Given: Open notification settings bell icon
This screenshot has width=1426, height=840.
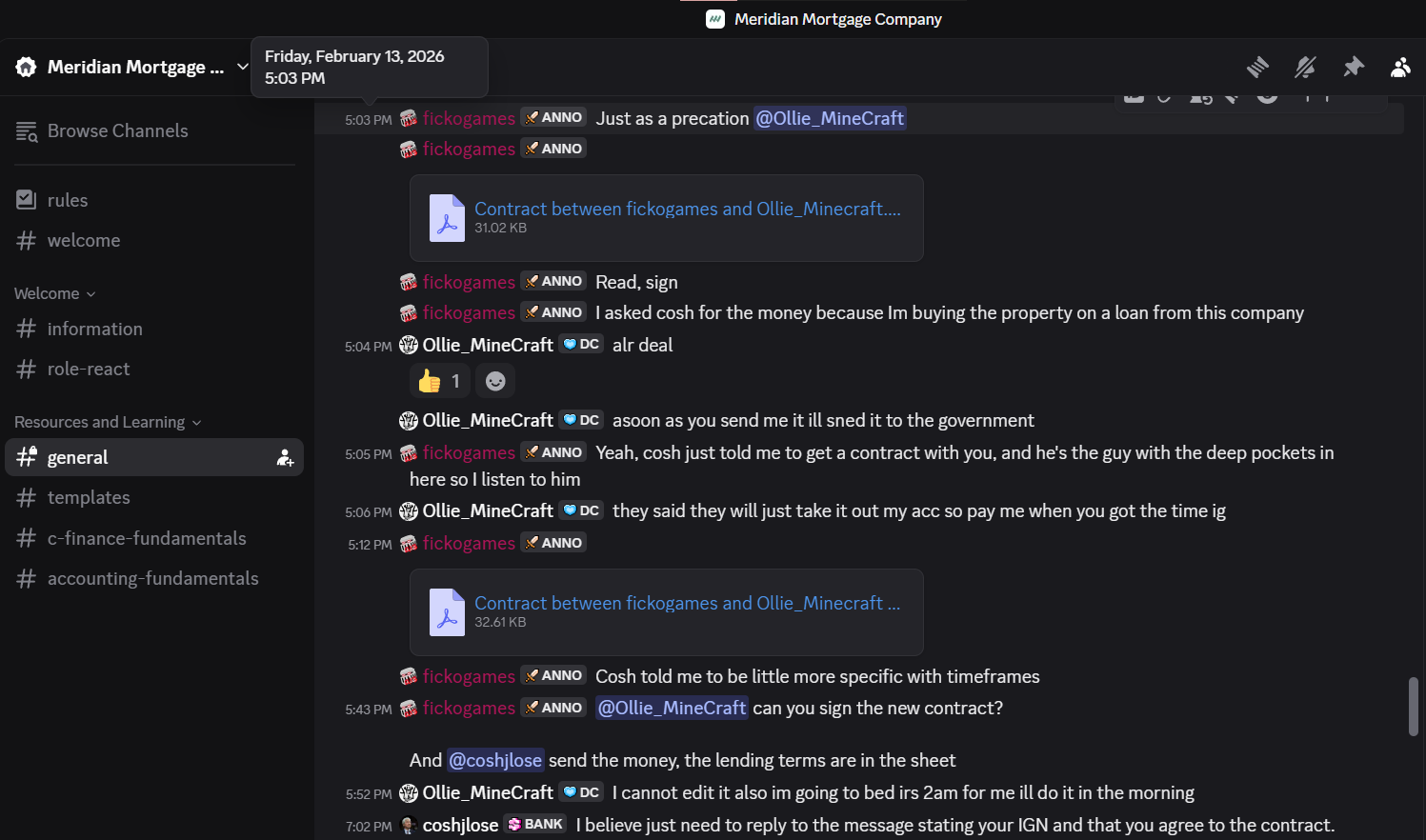Looking at the screenshot, I should pyautogui.click(x=1305, y=68).
